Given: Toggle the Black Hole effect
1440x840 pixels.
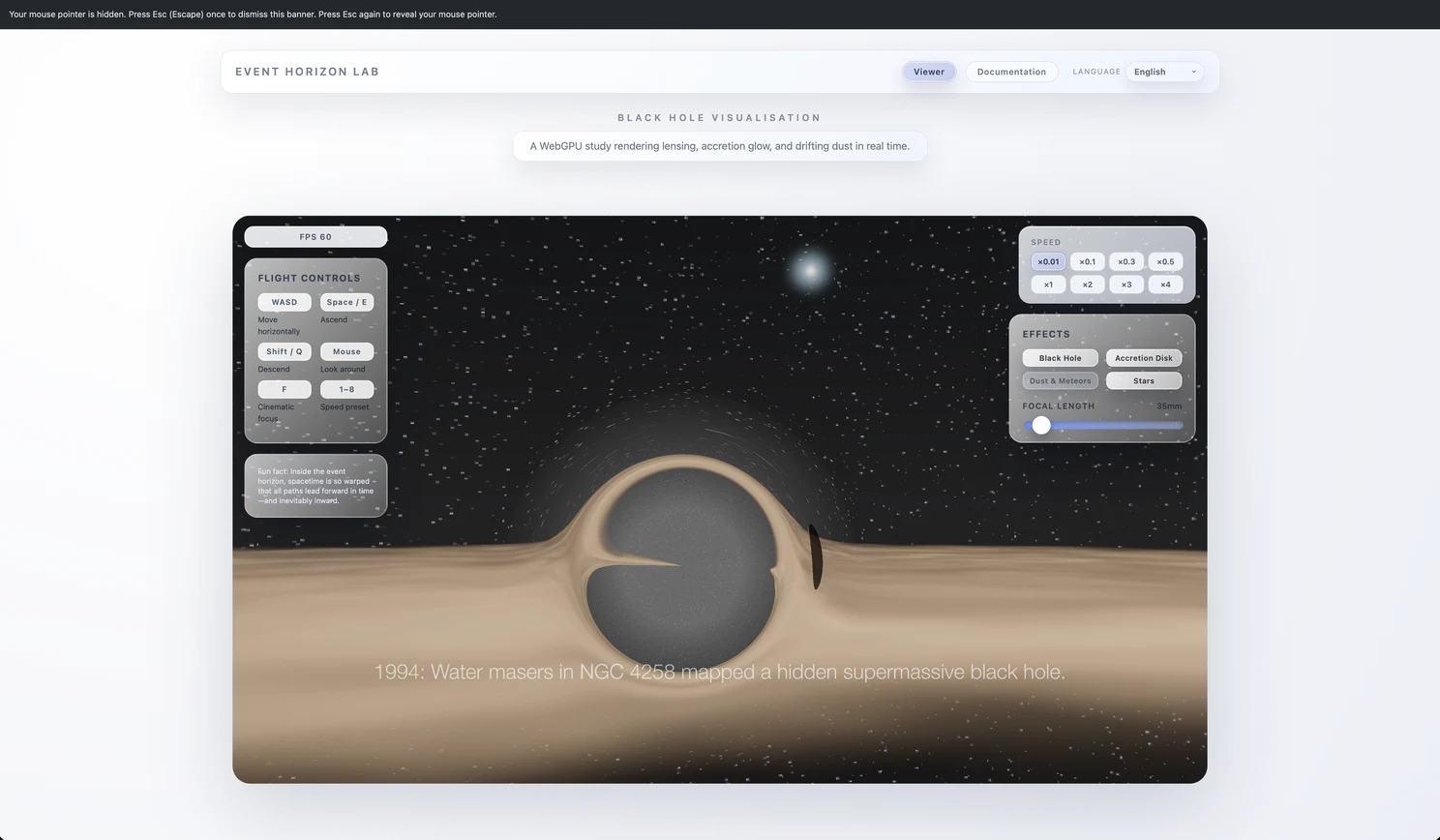Looking at the screenshot, I should [x=1060, y=358].
